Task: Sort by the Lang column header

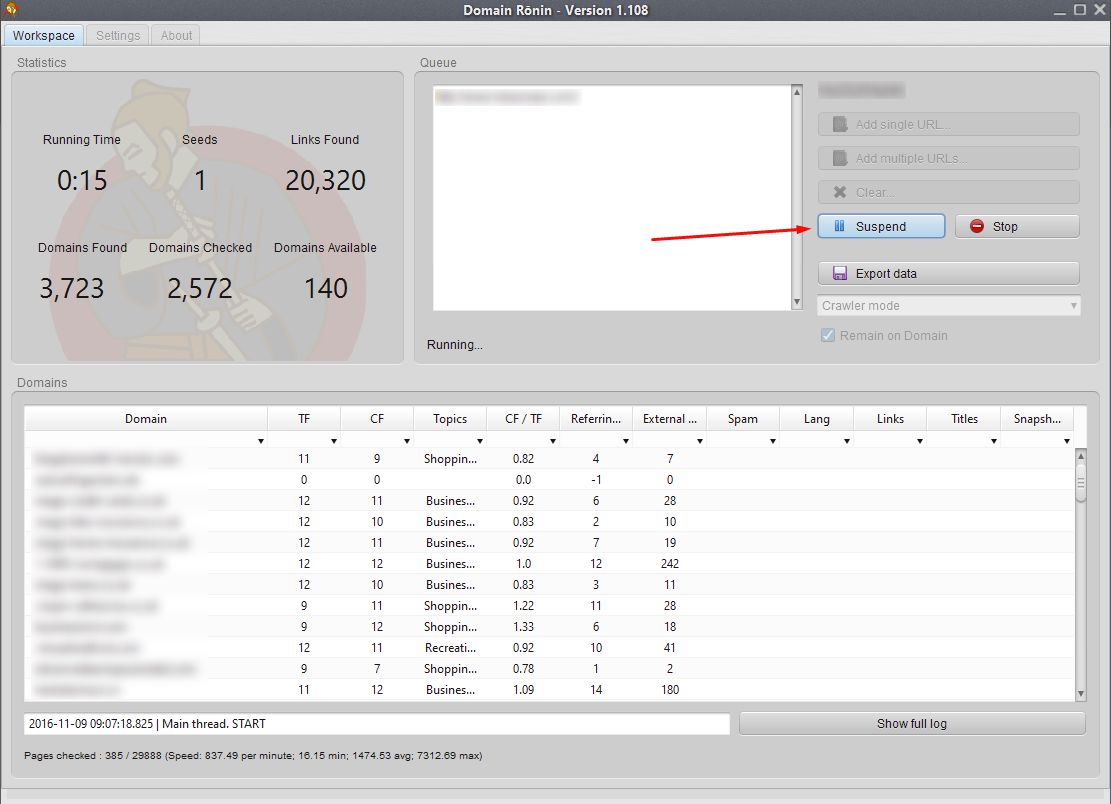Action: [816, 419]
